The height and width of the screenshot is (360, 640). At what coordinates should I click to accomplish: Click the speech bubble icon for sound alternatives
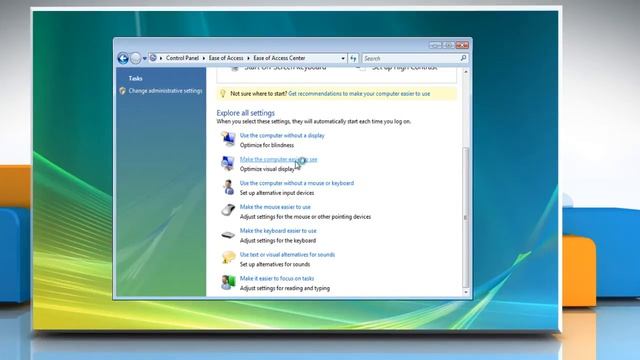(229, 258)
